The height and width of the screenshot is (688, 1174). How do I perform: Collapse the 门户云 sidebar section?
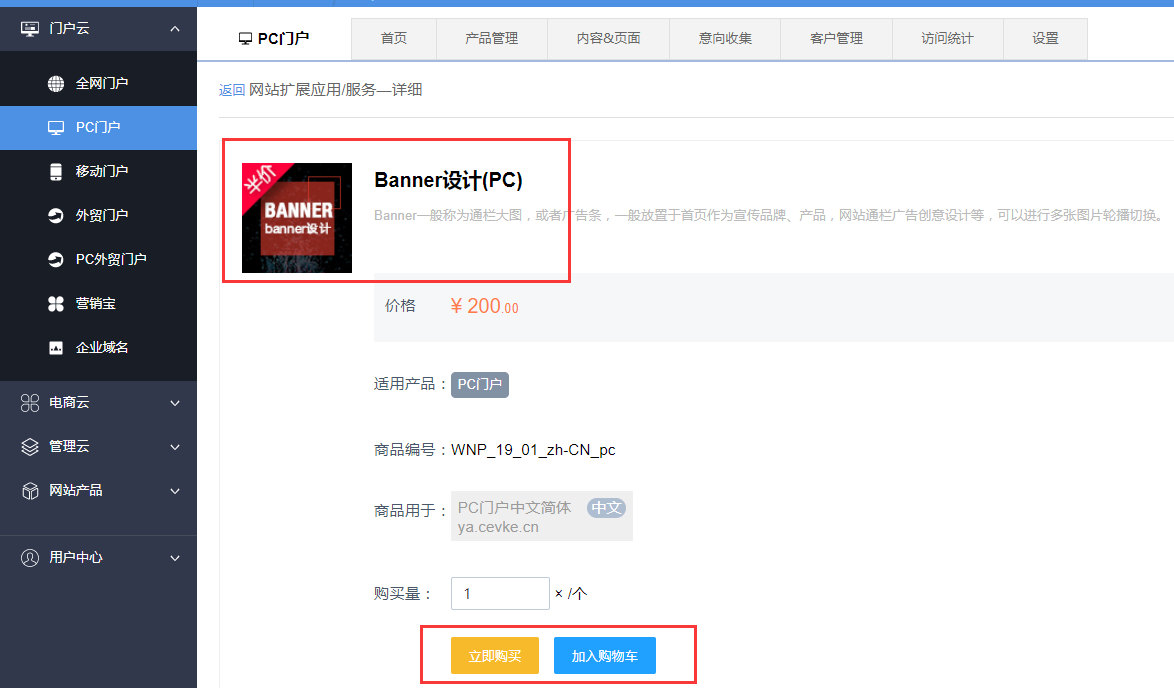coord(175,29)
